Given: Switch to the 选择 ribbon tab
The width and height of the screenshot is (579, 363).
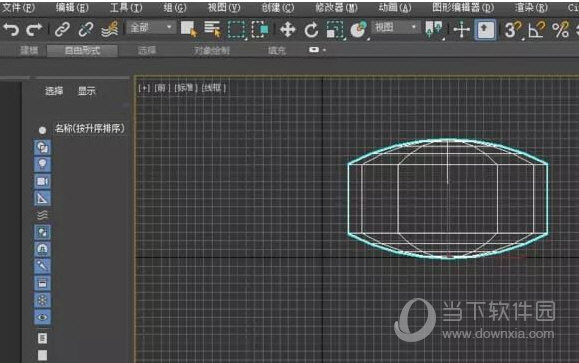Looking at the screenshot, I should click(x=147, y=50).
